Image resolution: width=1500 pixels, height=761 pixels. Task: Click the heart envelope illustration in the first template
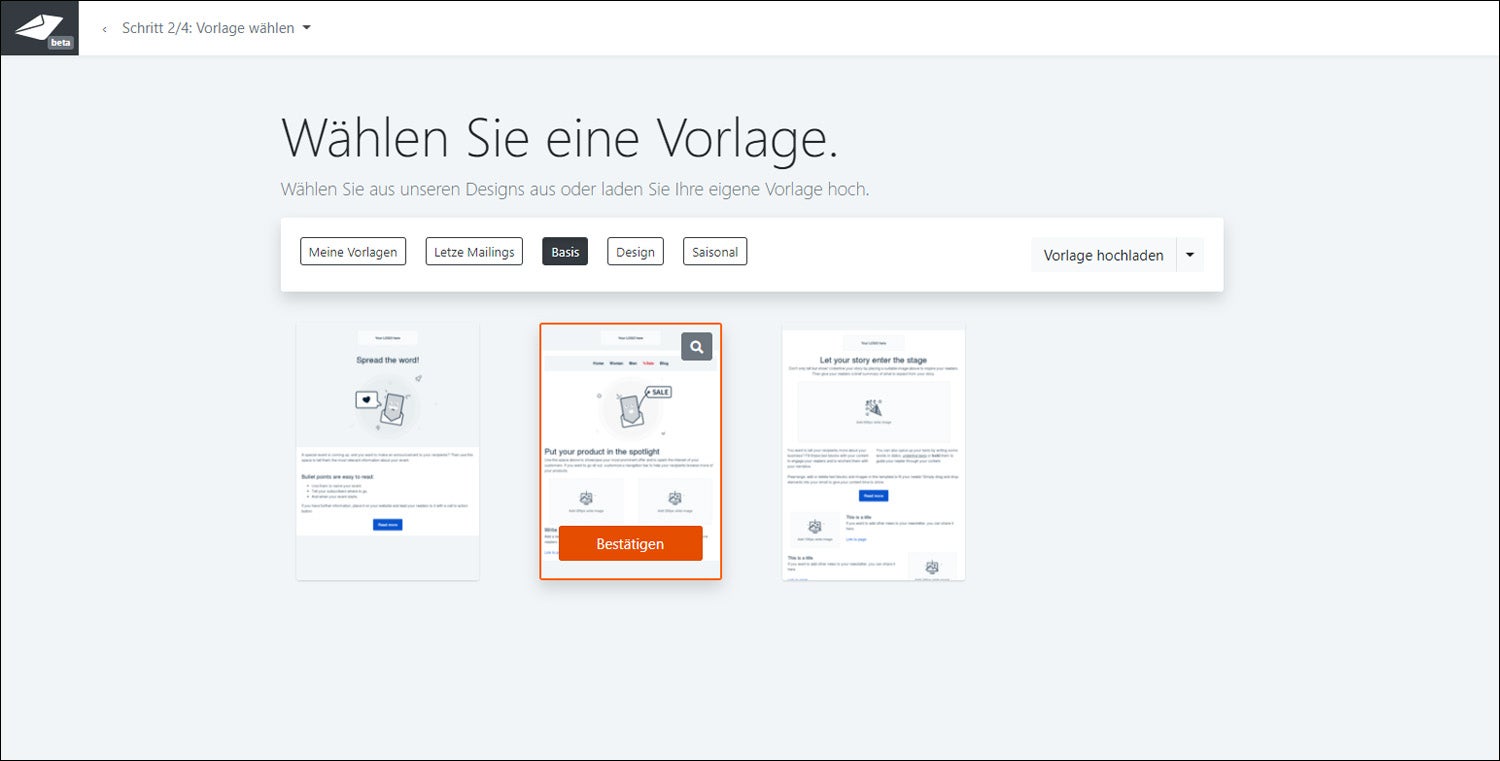[381, 404]
